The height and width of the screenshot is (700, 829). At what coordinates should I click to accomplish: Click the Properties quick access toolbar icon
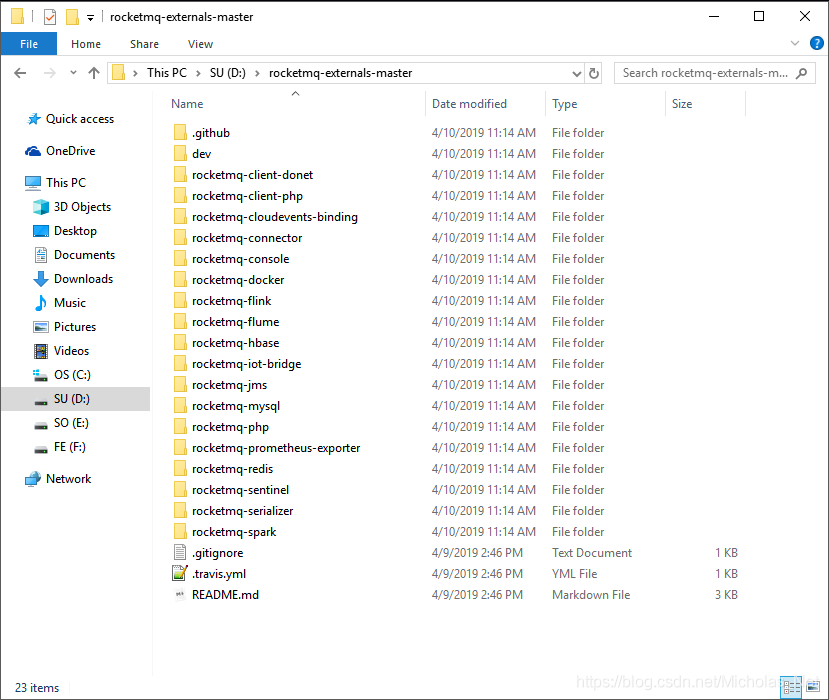pyautogui.click(x=50, y=17)
